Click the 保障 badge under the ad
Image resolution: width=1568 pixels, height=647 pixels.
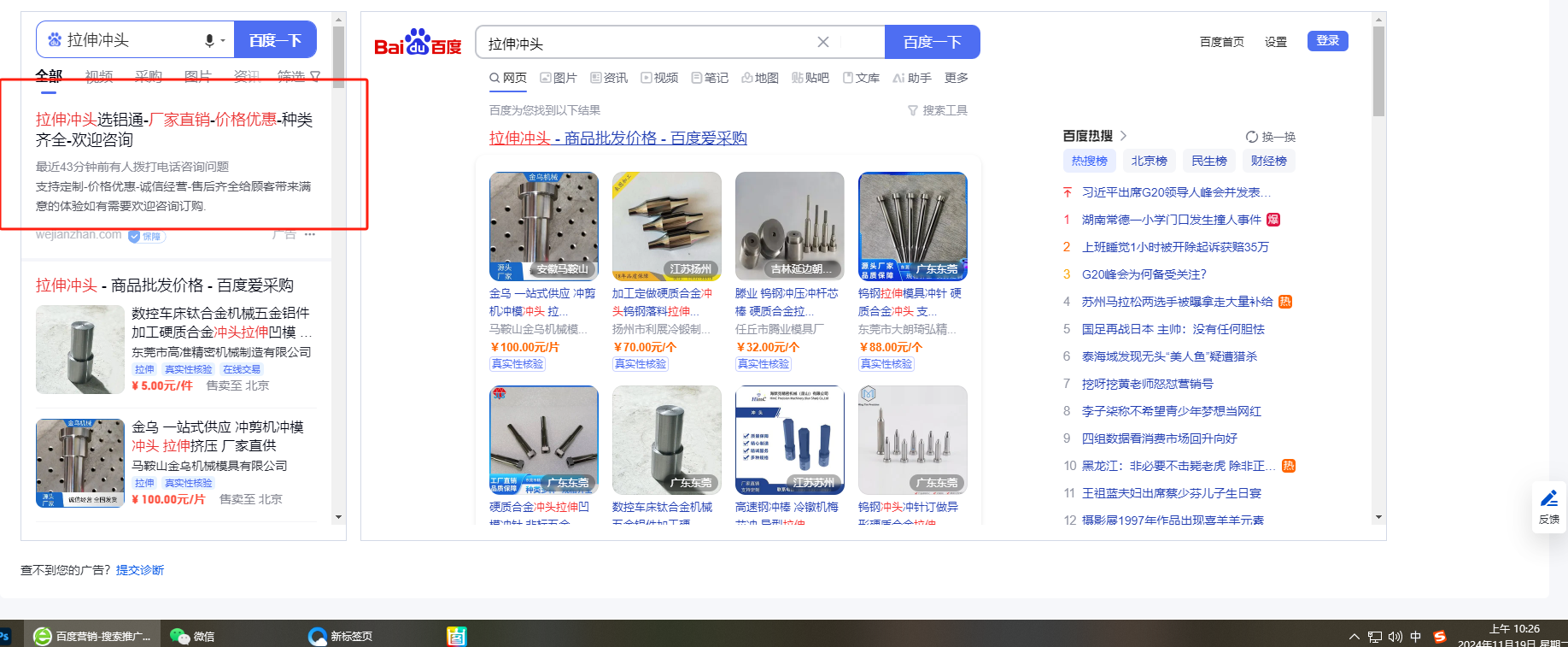pyautogui.click(x=147, y=236)
